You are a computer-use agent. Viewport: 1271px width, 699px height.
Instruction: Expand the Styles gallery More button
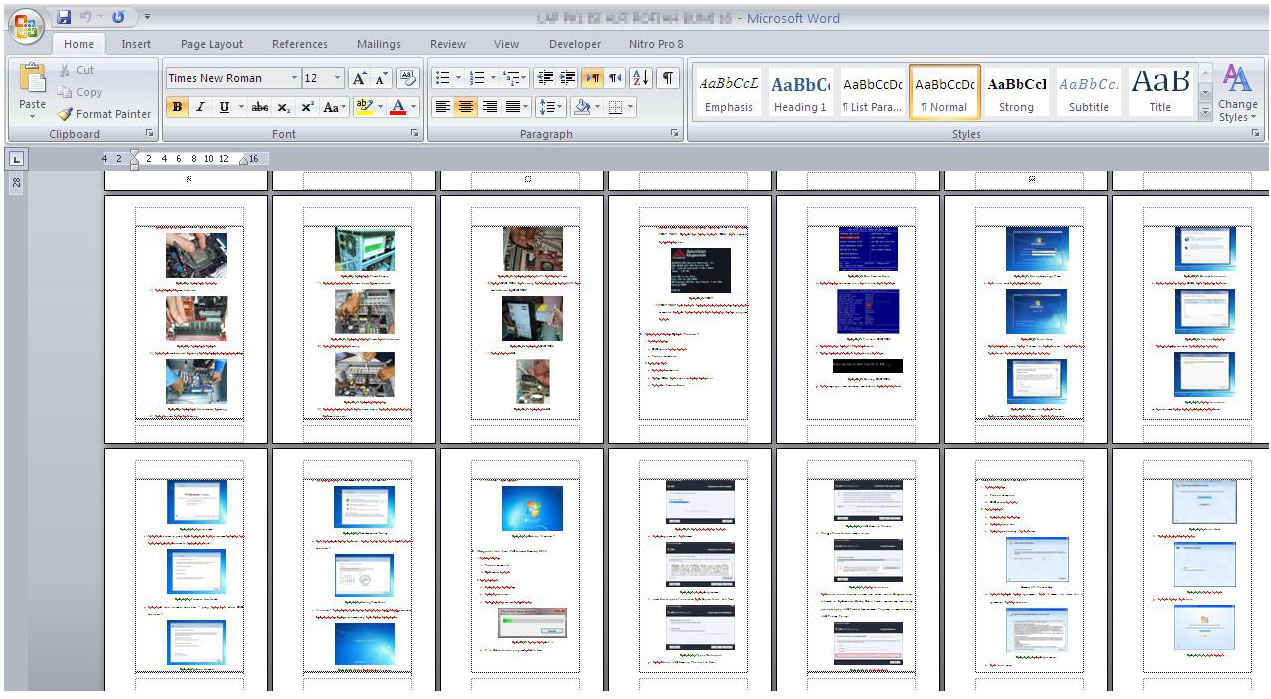click(1205, 114)
